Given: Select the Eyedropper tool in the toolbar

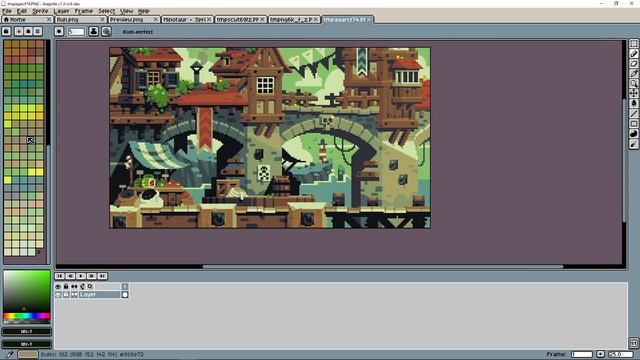Looking at the screenshot, I should click(633, 73).
